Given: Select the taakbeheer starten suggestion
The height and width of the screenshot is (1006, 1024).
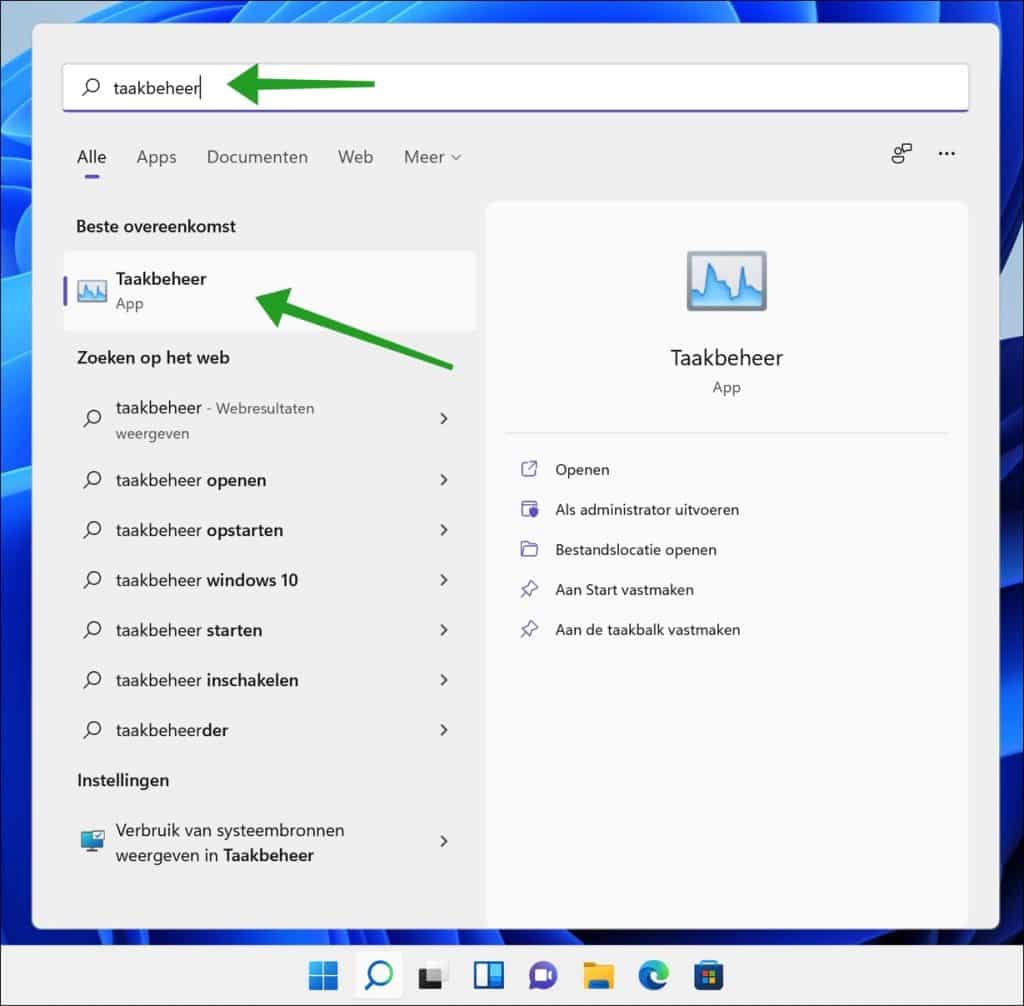Looking at the screenshot, I should (x=270, y=630).
